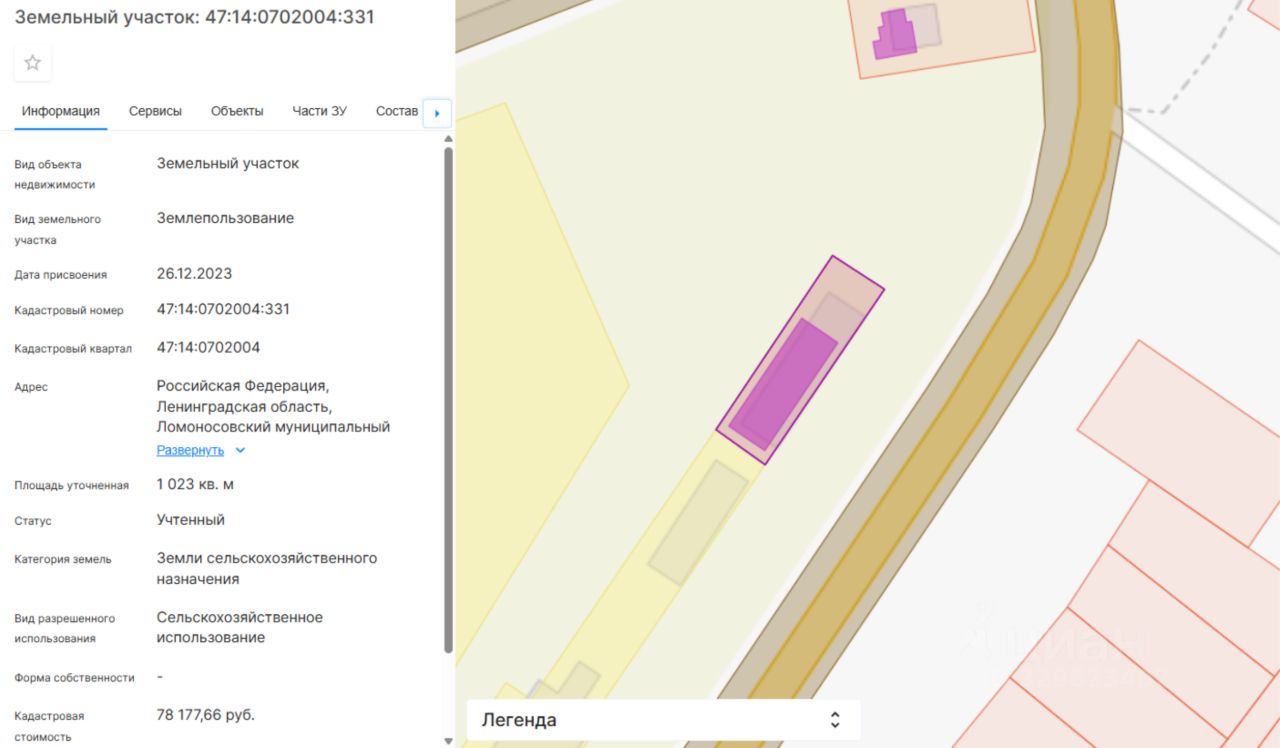Image resolution: width=1280 pixels, height=748 pixels.
Task: Click the magenta building inside selected parcel
Action: click(x=783, y=383)
